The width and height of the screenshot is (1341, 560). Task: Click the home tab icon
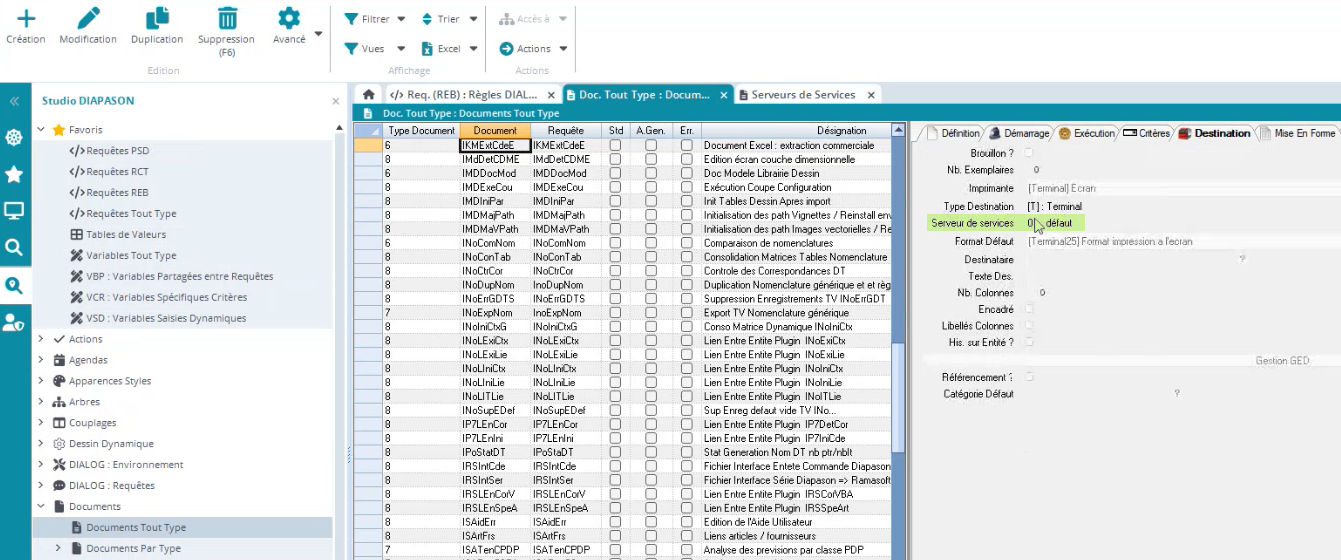[x=368, y=95]
